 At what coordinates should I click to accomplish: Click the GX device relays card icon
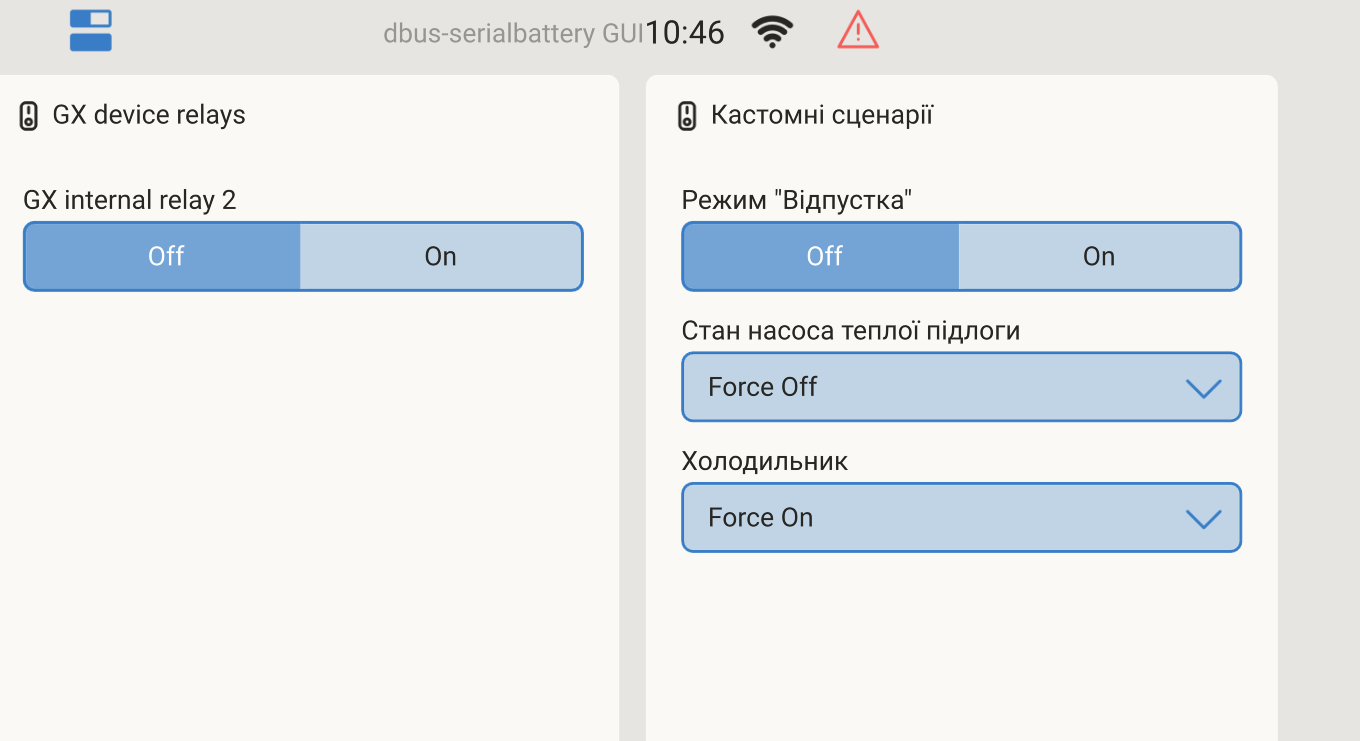29,115
